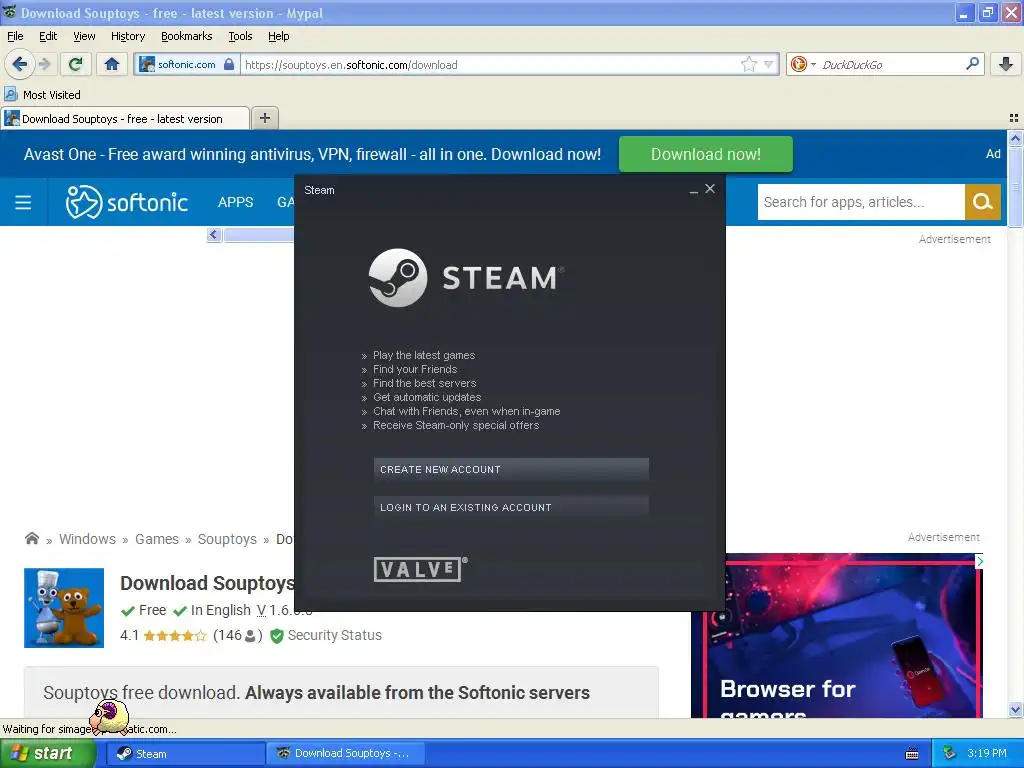The height and width of the screenshot is (768, 1024).
Task: Switch to Download Souptoys taskbar item
Action: (x=346, y=754)
